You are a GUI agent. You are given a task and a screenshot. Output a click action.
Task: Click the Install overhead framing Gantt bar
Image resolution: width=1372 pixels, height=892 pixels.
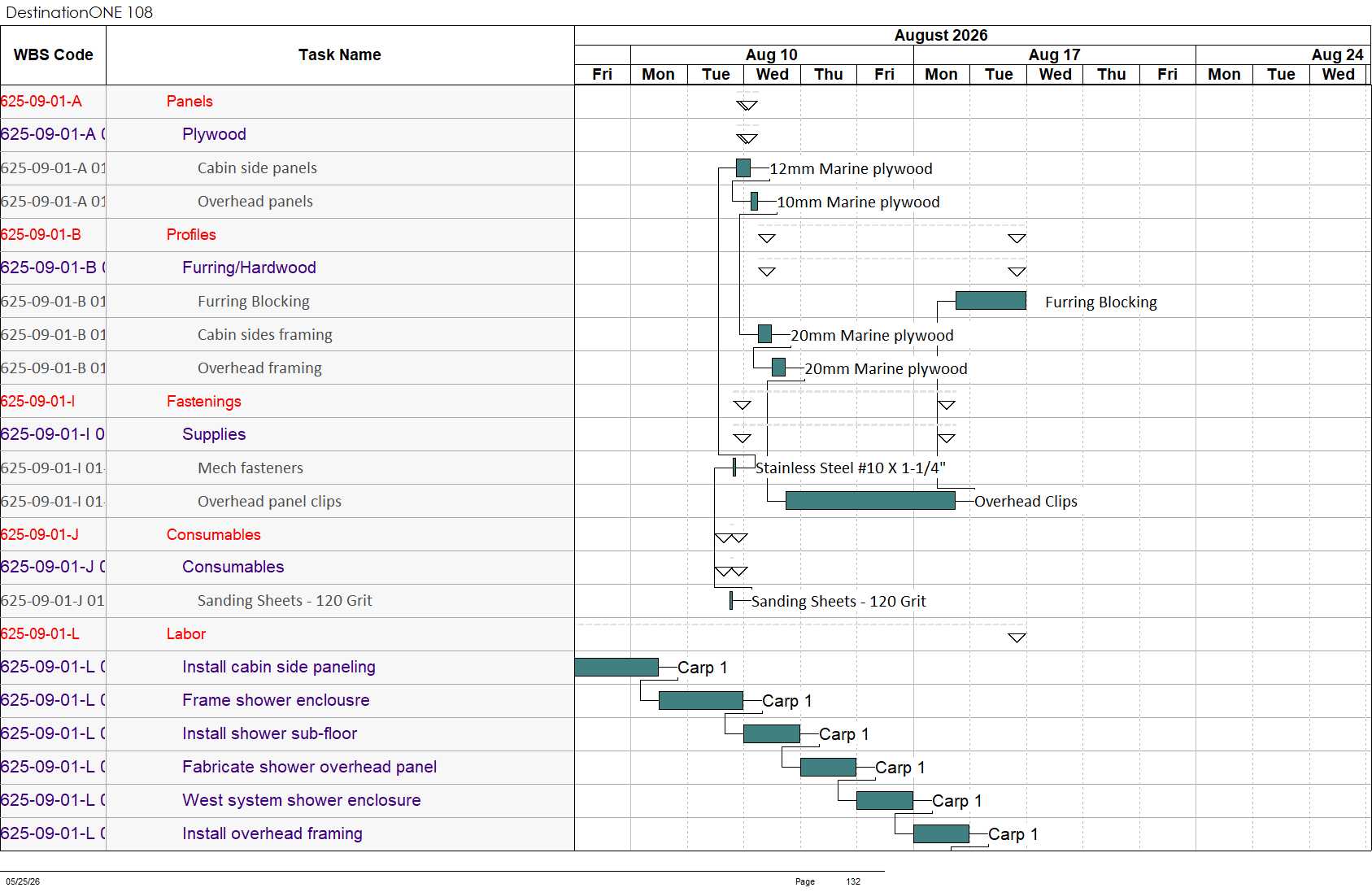coord(941,834)
